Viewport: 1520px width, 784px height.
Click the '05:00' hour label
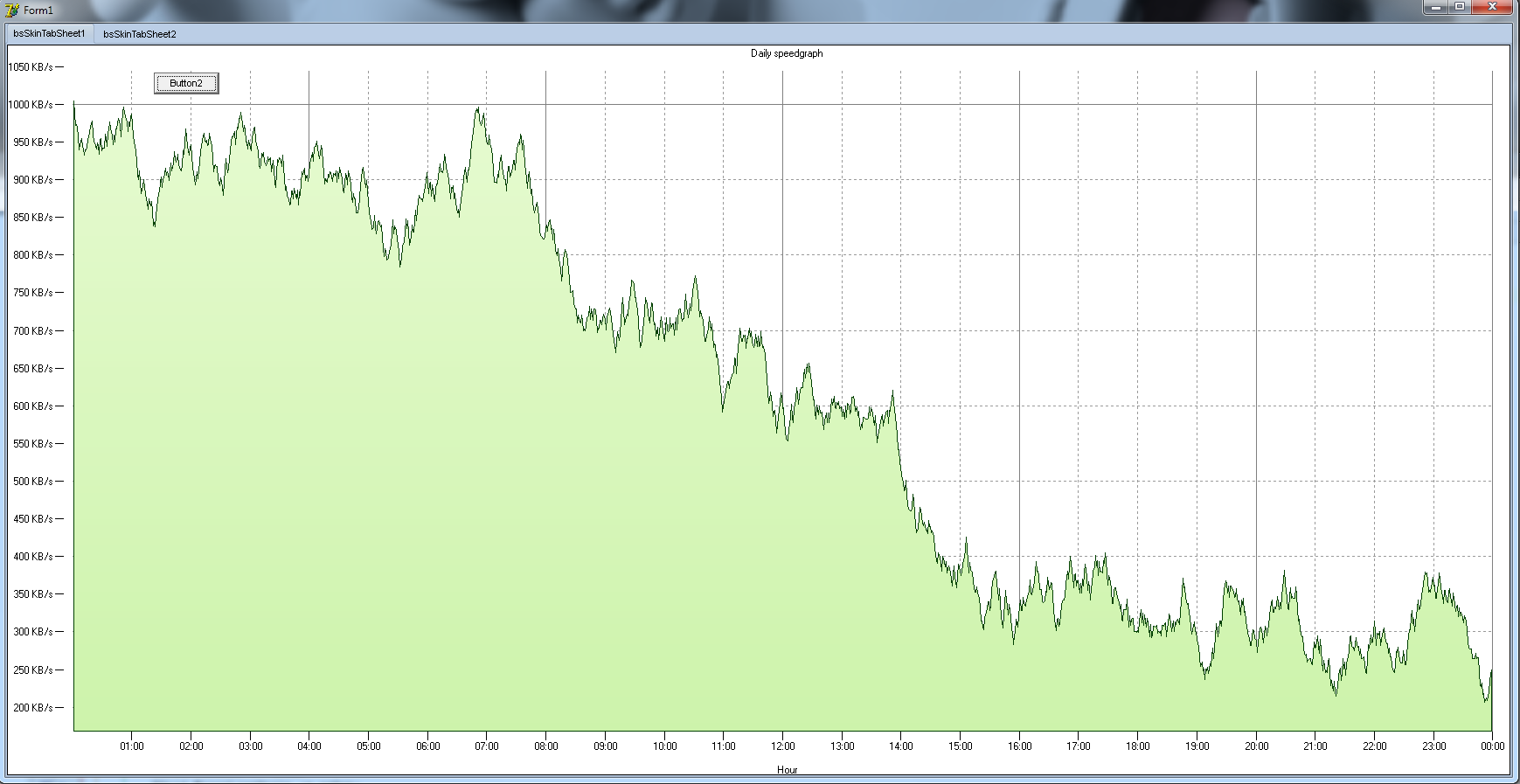[x=369, y=746]
